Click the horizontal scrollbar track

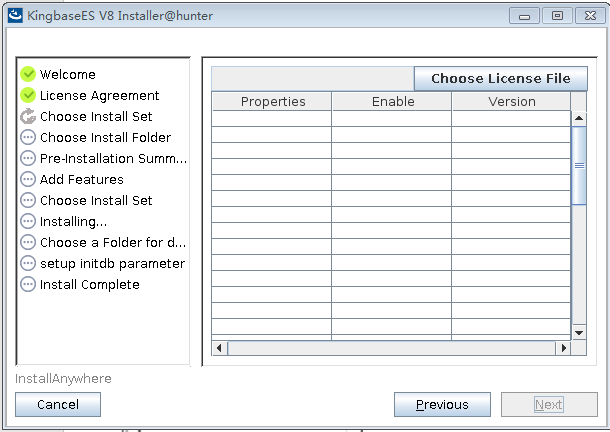click(x=392, y=348)
